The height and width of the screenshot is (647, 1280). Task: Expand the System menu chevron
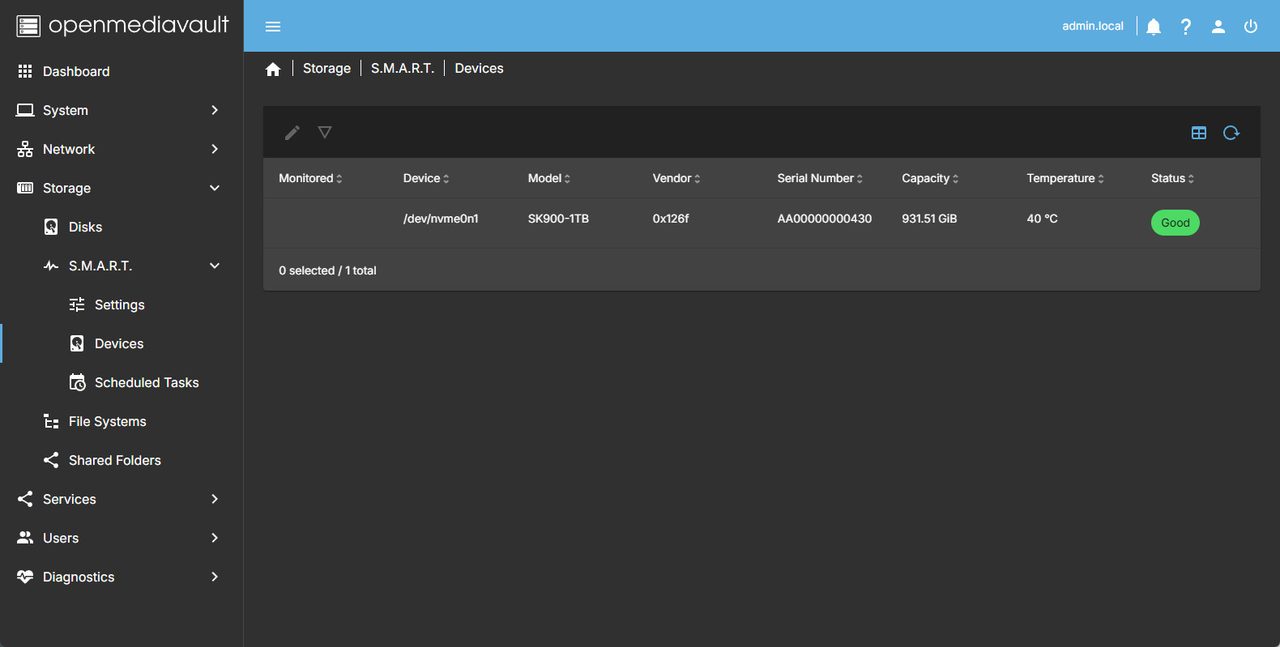click(x=214, y=110)
